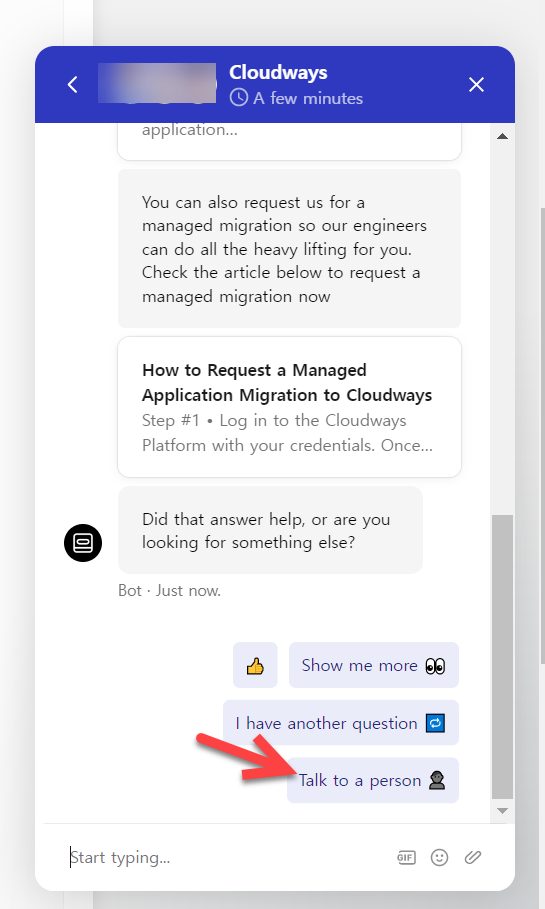Open the GIF picker

406,857
